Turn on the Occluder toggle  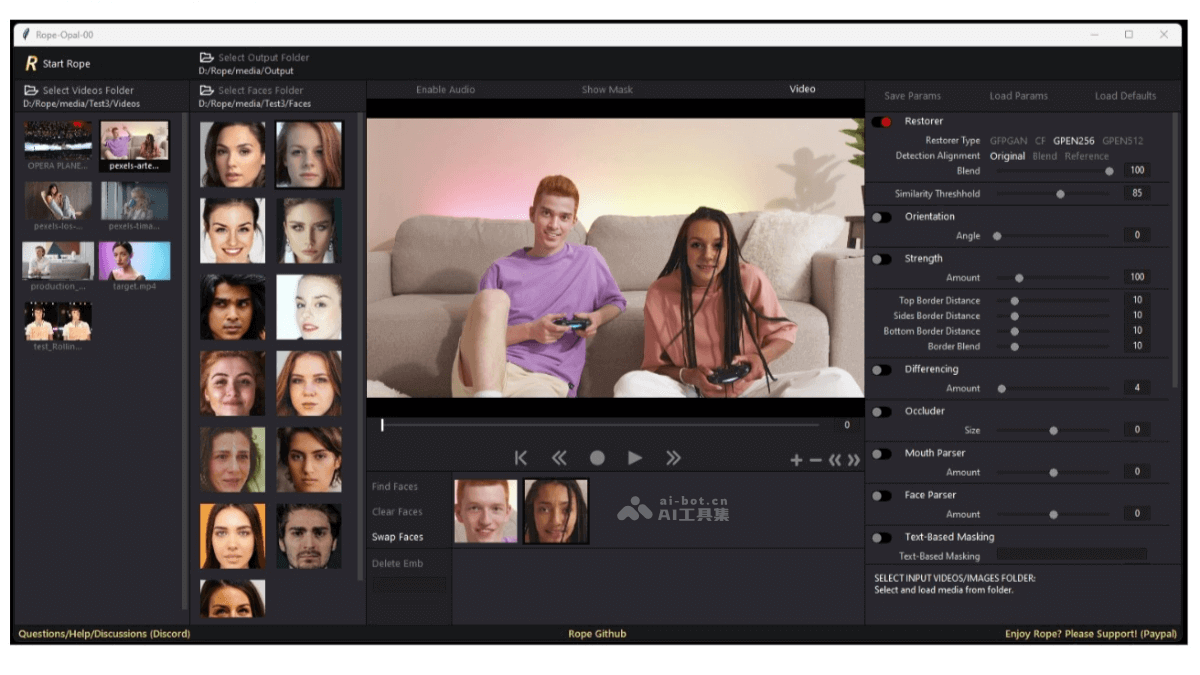coord(881,411)
